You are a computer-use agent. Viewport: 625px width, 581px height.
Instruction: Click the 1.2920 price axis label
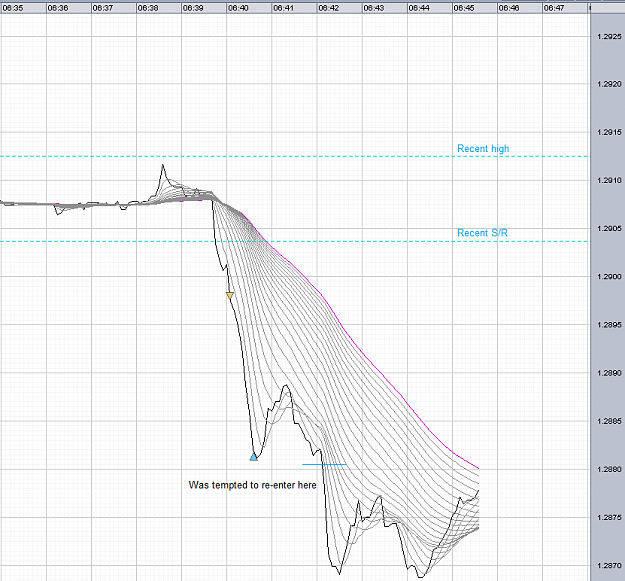tap(609, 84)
